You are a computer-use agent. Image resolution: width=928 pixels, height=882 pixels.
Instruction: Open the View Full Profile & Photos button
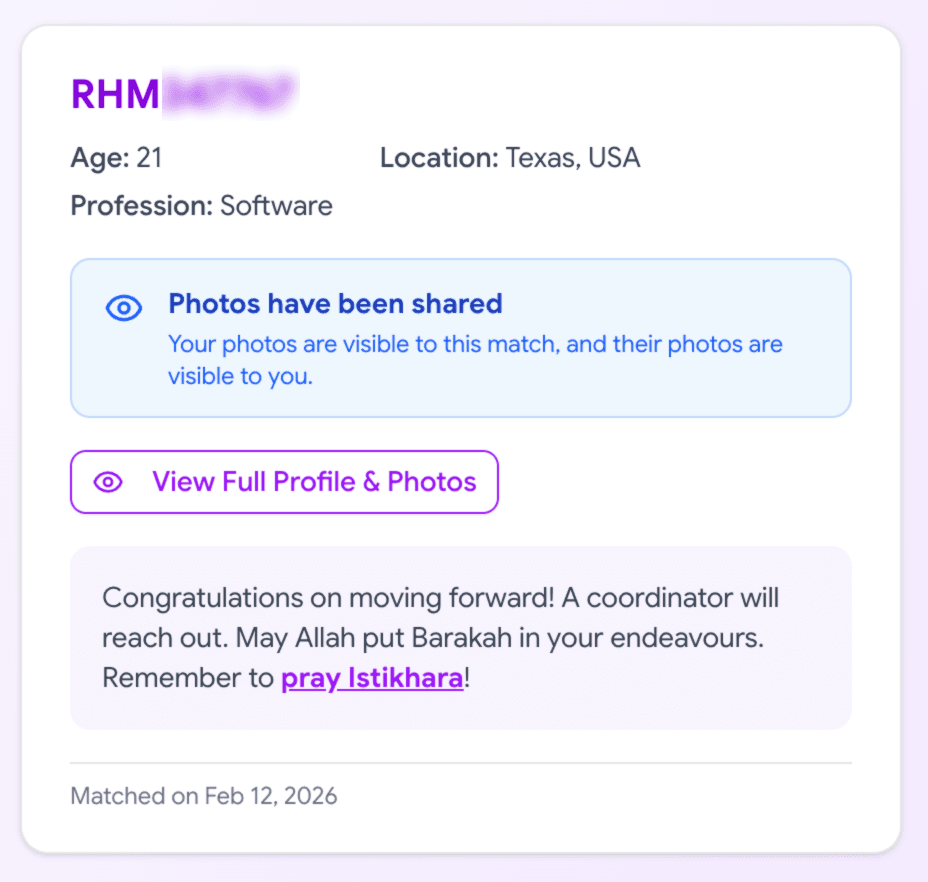[284, 482]
